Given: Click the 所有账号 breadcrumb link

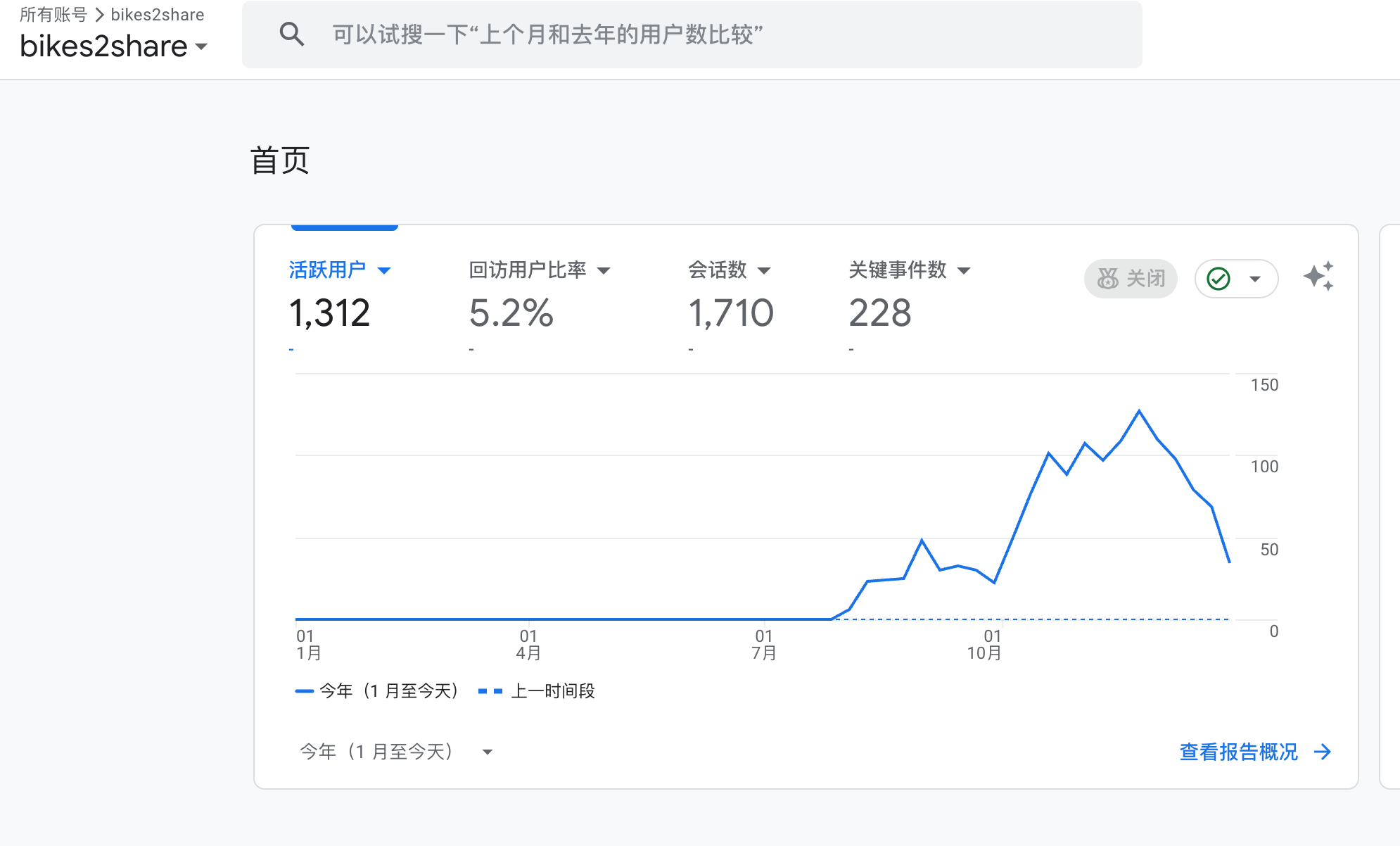Looking at the screenshot, I should 53,15.
